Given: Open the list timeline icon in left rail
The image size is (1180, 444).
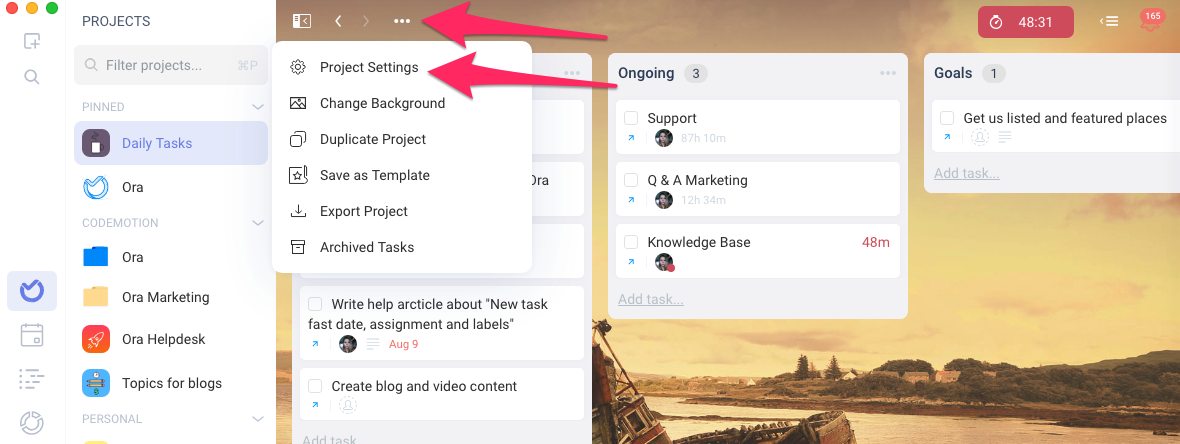Looking at the screenshot, I should [x=32, y=379].
